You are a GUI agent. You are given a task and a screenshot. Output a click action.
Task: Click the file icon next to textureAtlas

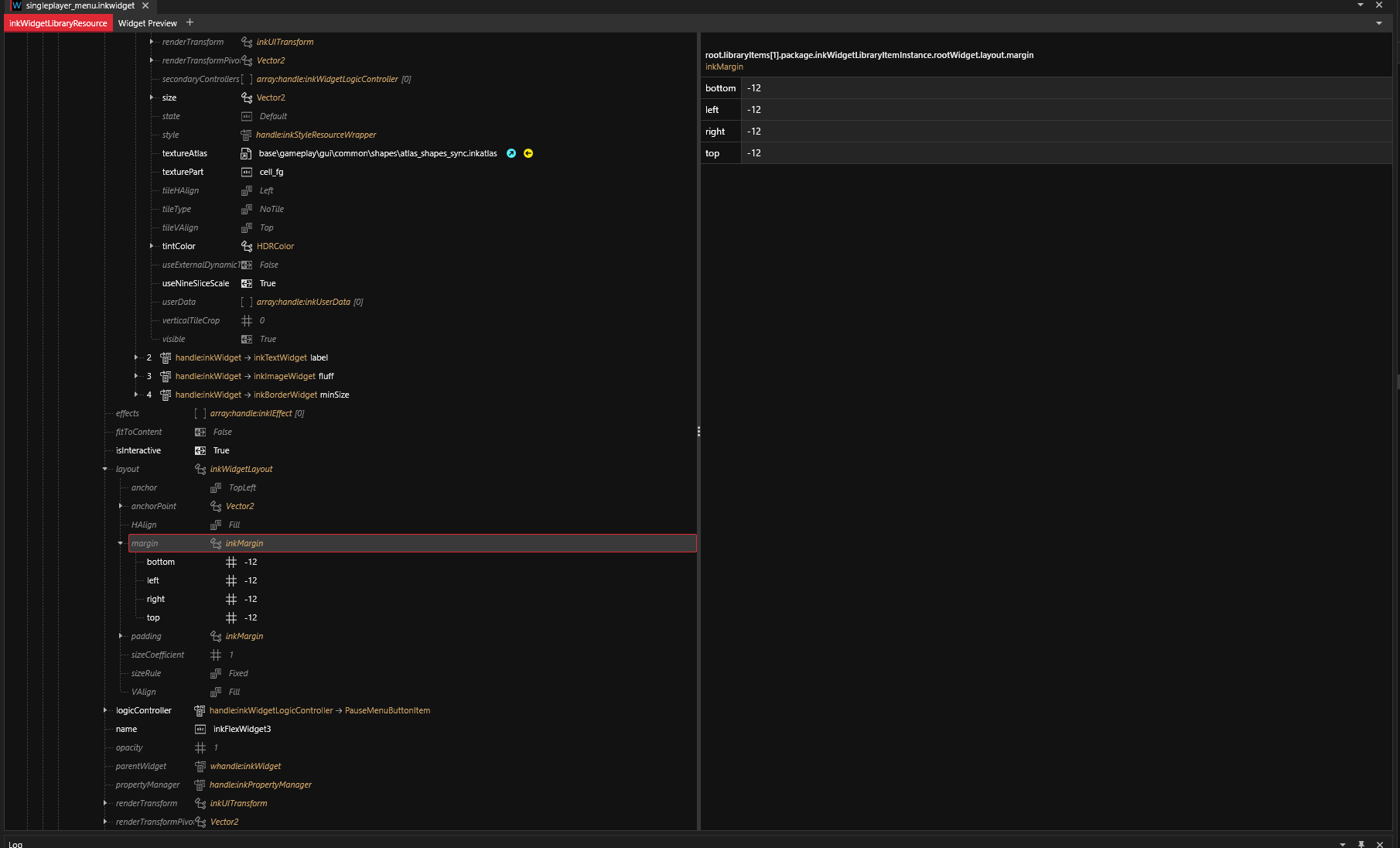[246, 153]
